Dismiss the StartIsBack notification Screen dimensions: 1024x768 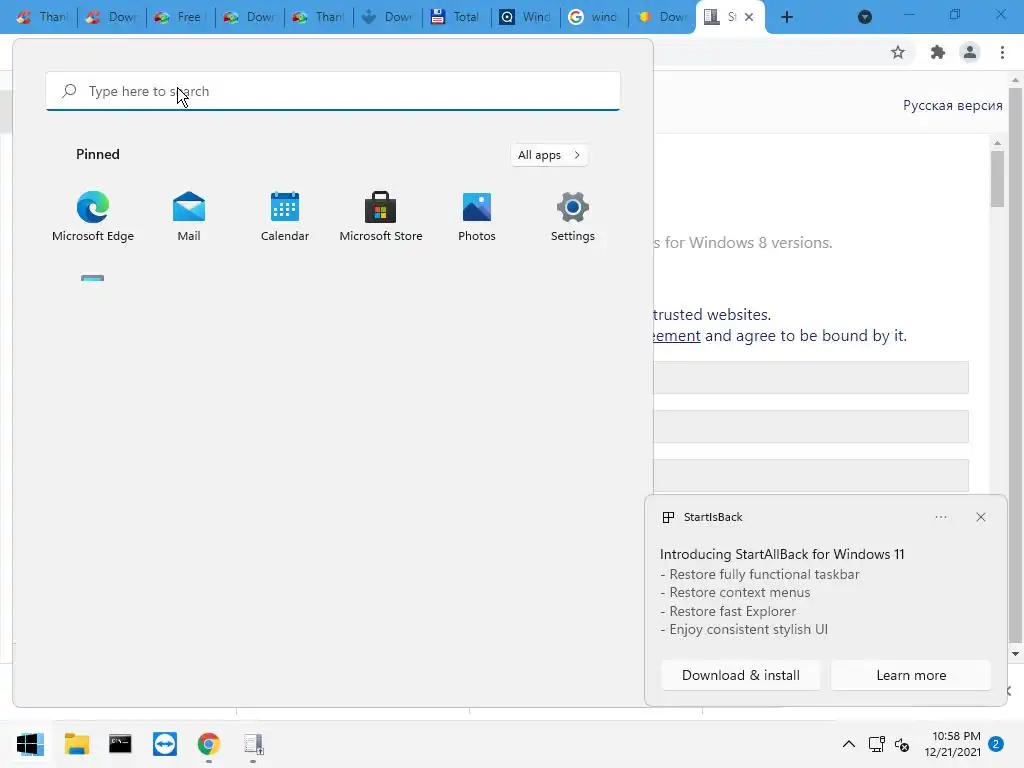coord(981,517)
